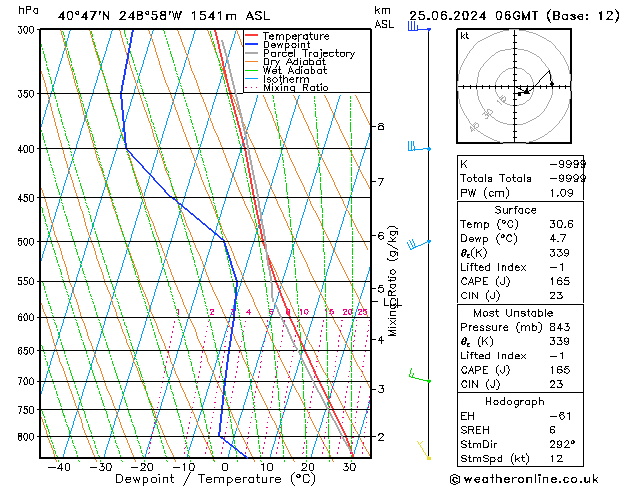Viewport: 629px width, 486px height.
Task: Click the LCL marker on altitude axis
Action: click(393, 302)
